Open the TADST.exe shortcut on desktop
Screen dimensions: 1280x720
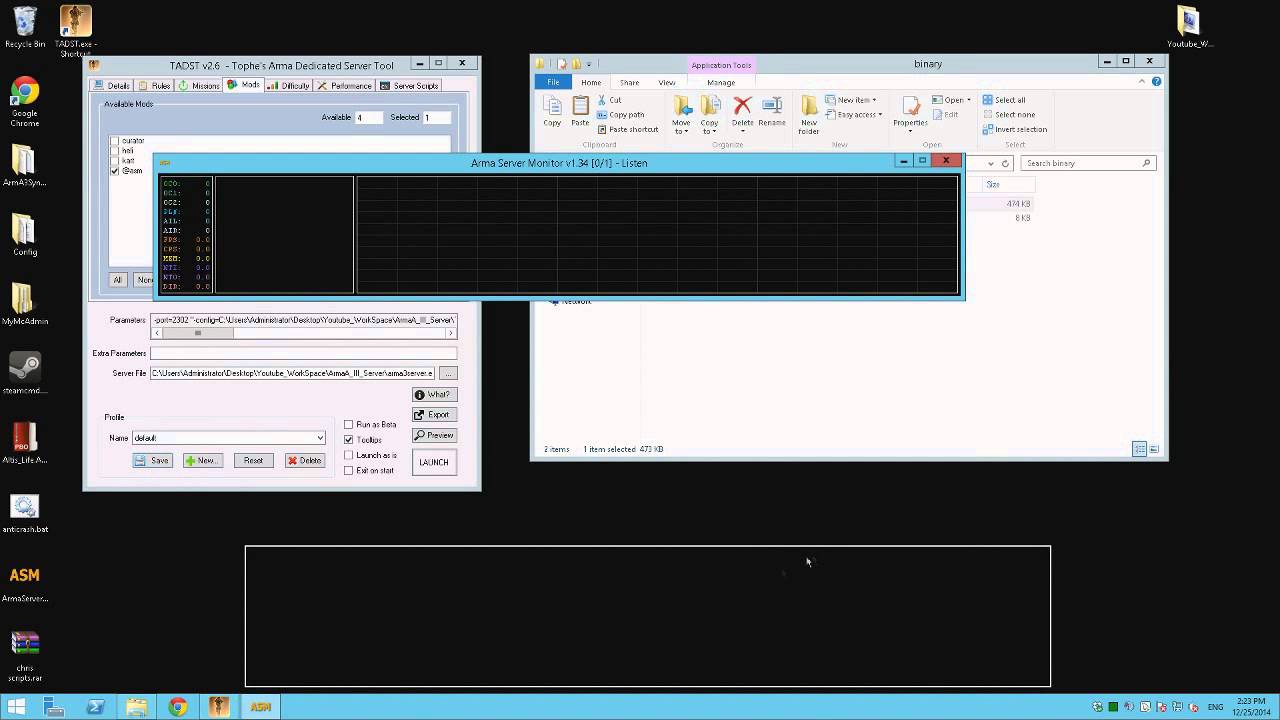(x=75, y=30)
